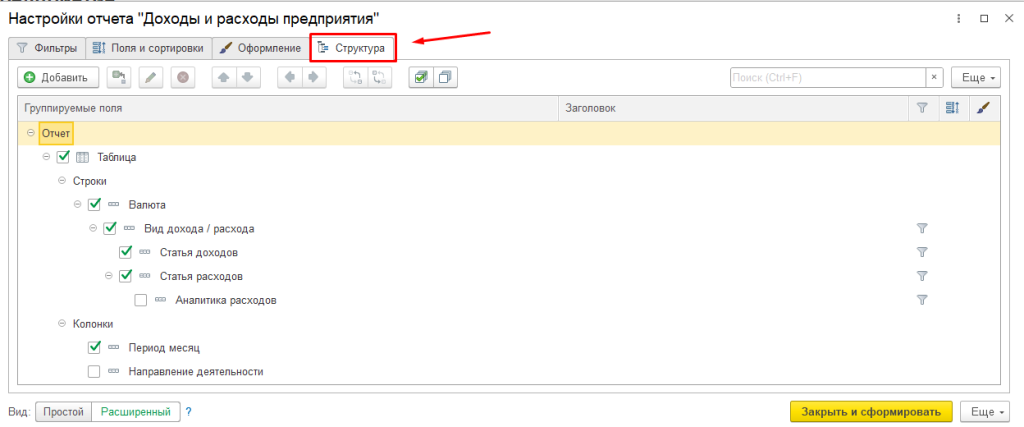Collapse the Вид дохода / расхода node
The height and width of the screenshot is (427, 1024).
[x=93, y=229]
